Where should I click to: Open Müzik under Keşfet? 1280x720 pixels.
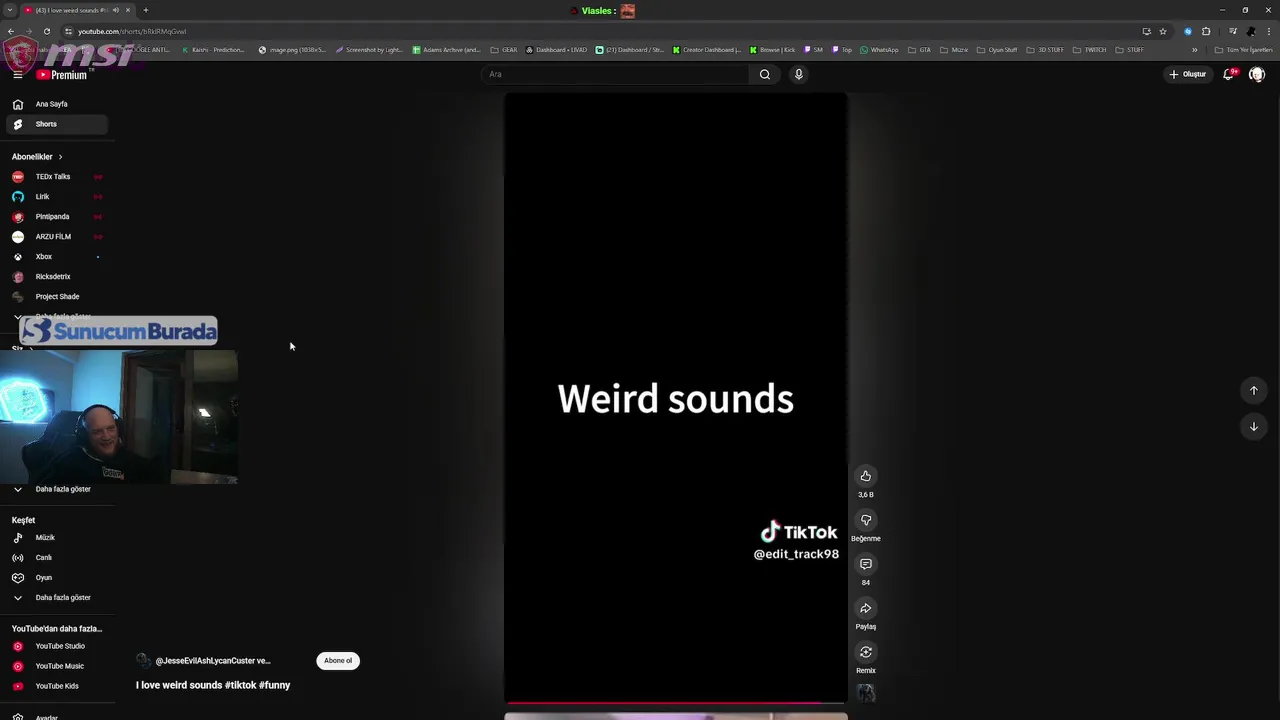click(58, 538)
